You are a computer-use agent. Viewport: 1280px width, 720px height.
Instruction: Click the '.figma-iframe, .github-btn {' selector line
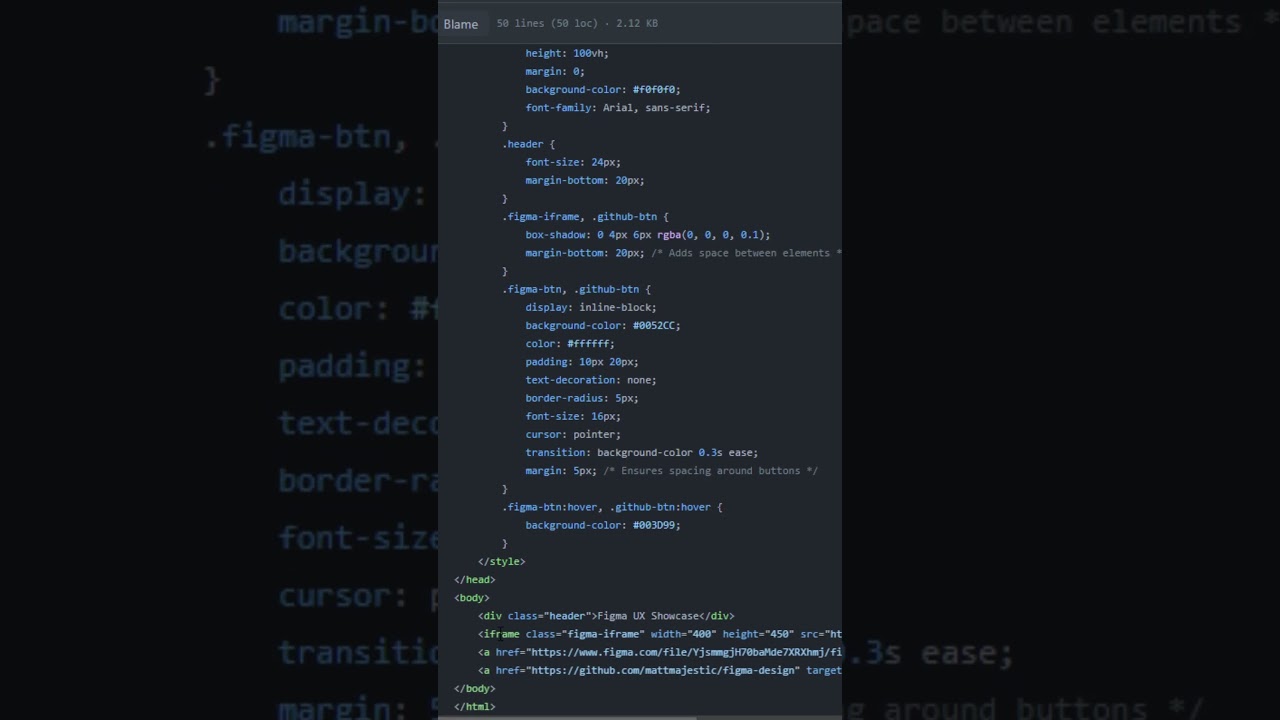coord(585,216)
